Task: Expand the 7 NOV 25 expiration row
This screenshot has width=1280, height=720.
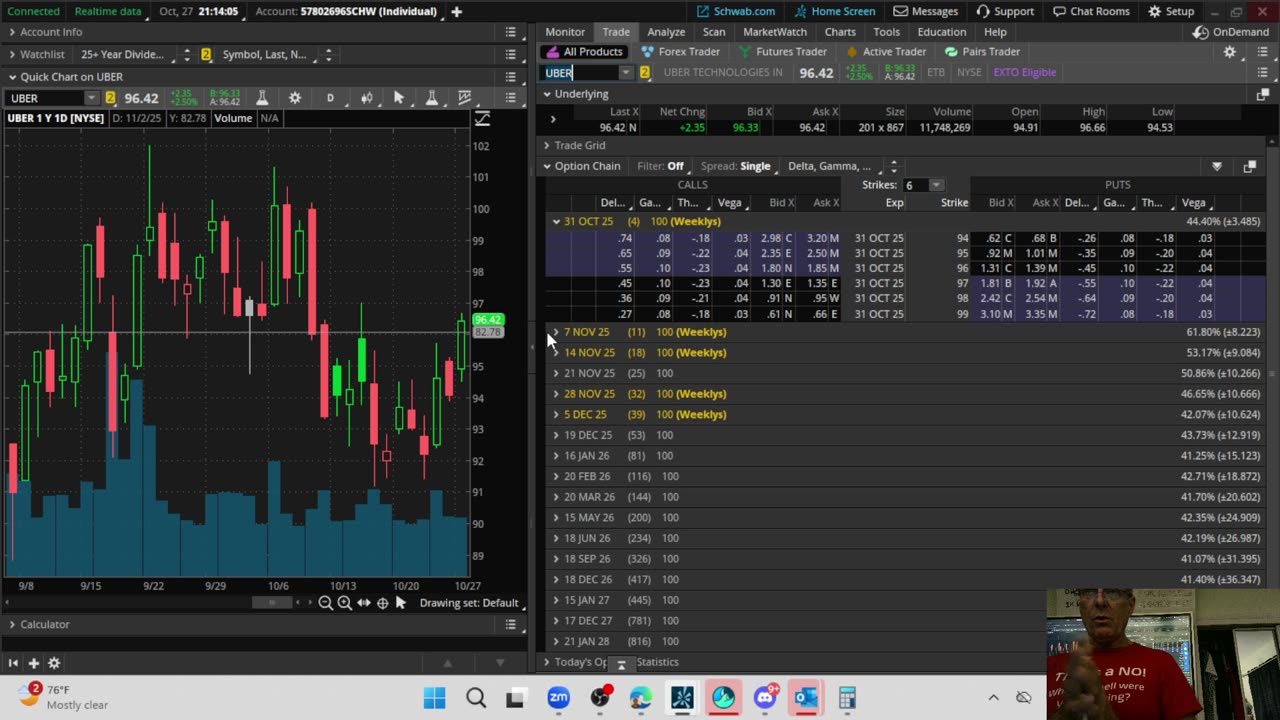Action: [556, 332]
